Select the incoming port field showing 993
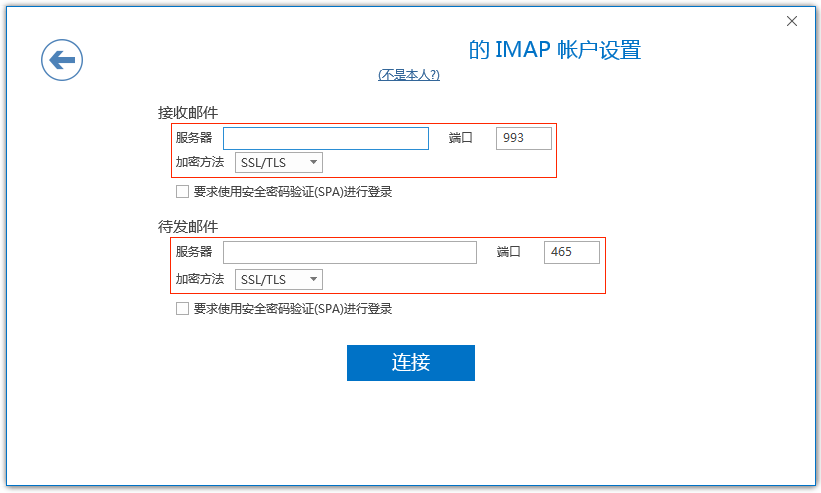 [524, 138]
